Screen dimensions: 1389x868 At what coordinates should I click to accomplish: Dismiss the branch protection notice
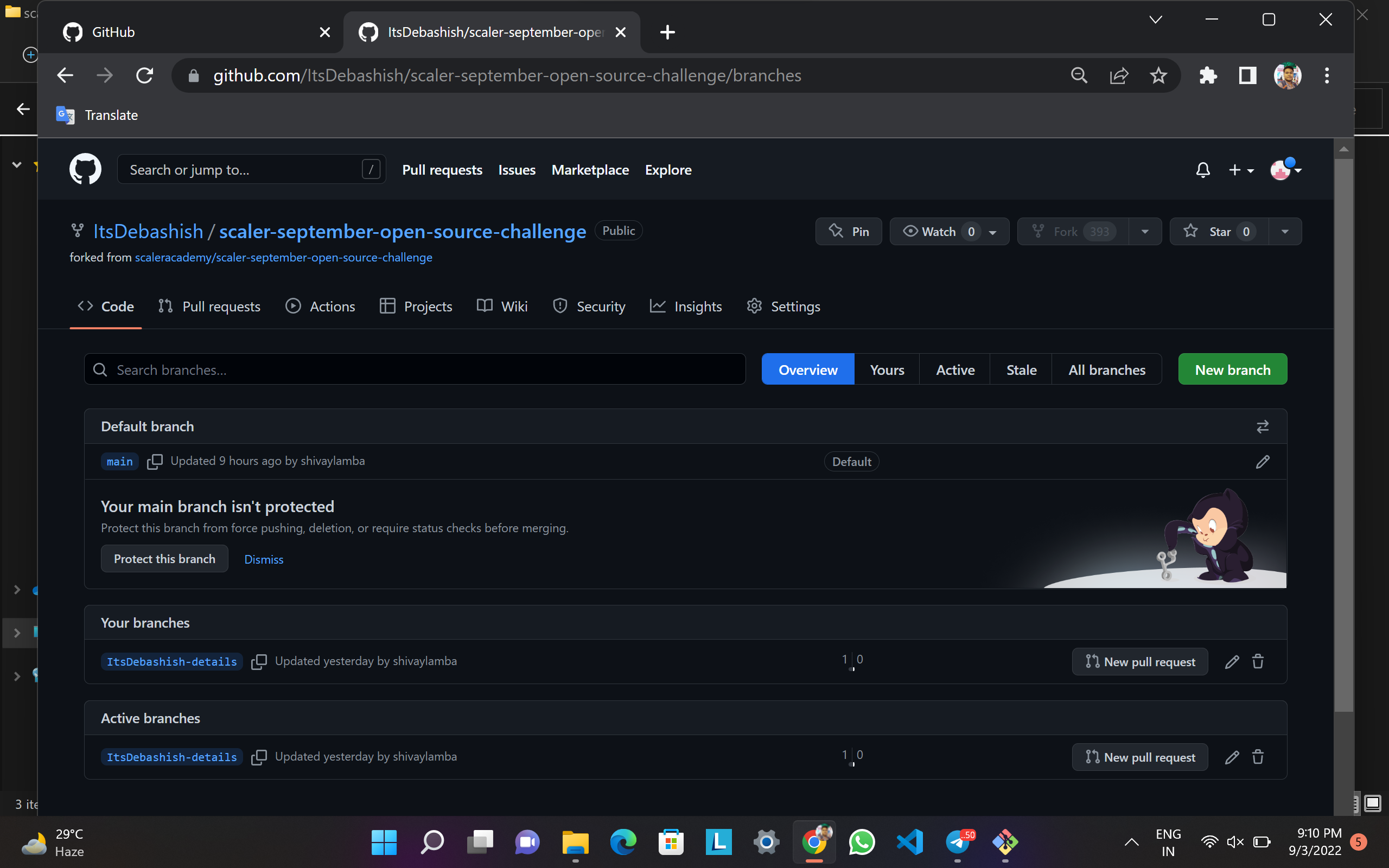tap(264, 559)
